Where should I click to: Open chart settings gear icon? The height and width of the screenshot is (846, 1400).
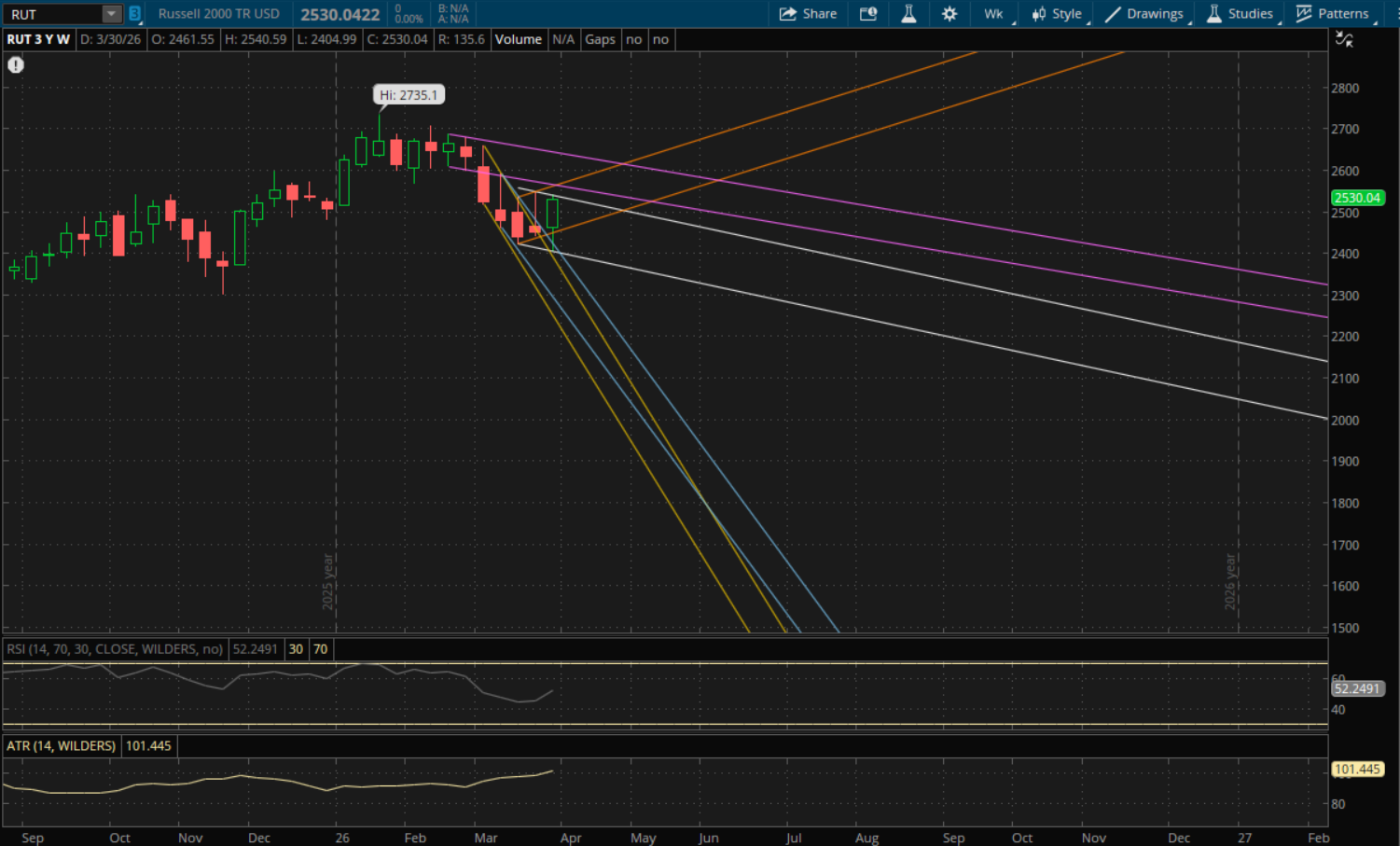click(x=950, y=14)
